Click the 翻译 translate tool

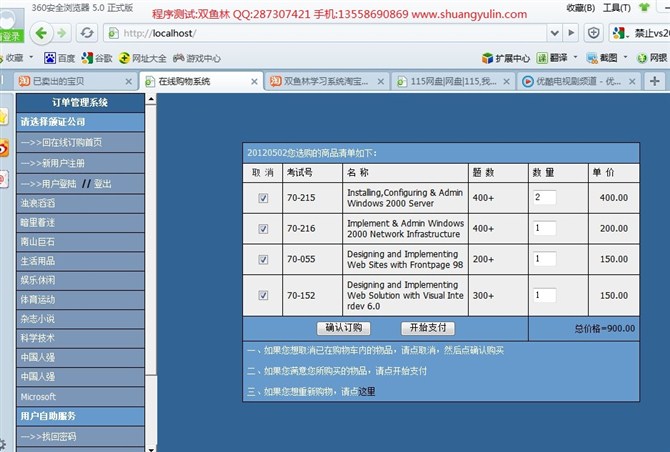(552, 58)
